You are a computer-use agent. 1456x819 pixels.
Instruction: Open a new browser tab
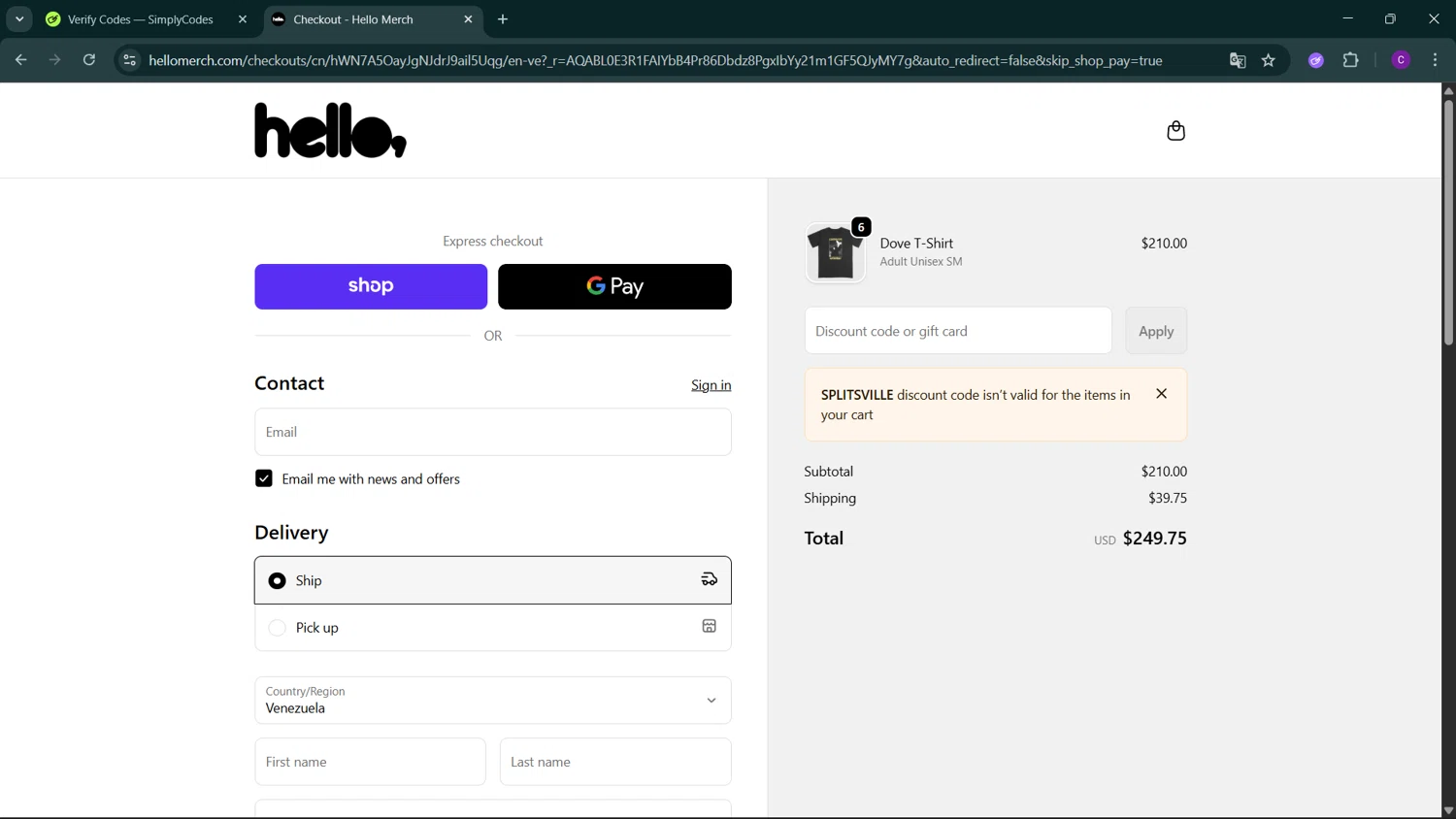pyautogui.click(x=503, y=19)
